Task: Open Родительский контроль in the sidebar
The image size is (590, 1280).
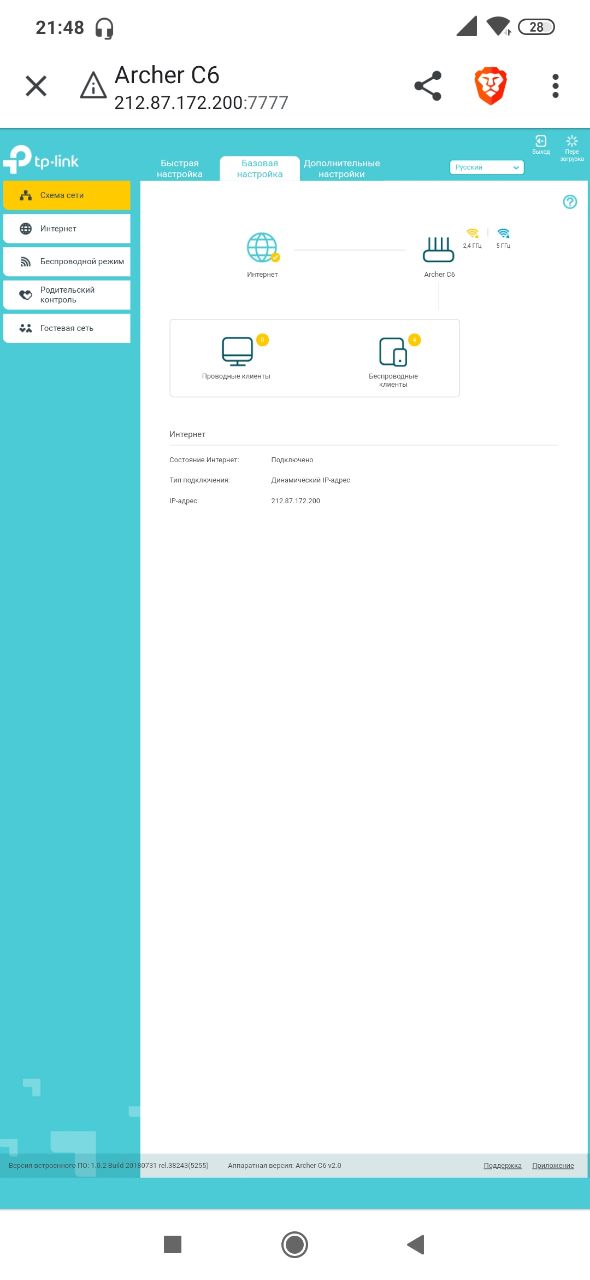Action: 67,295
